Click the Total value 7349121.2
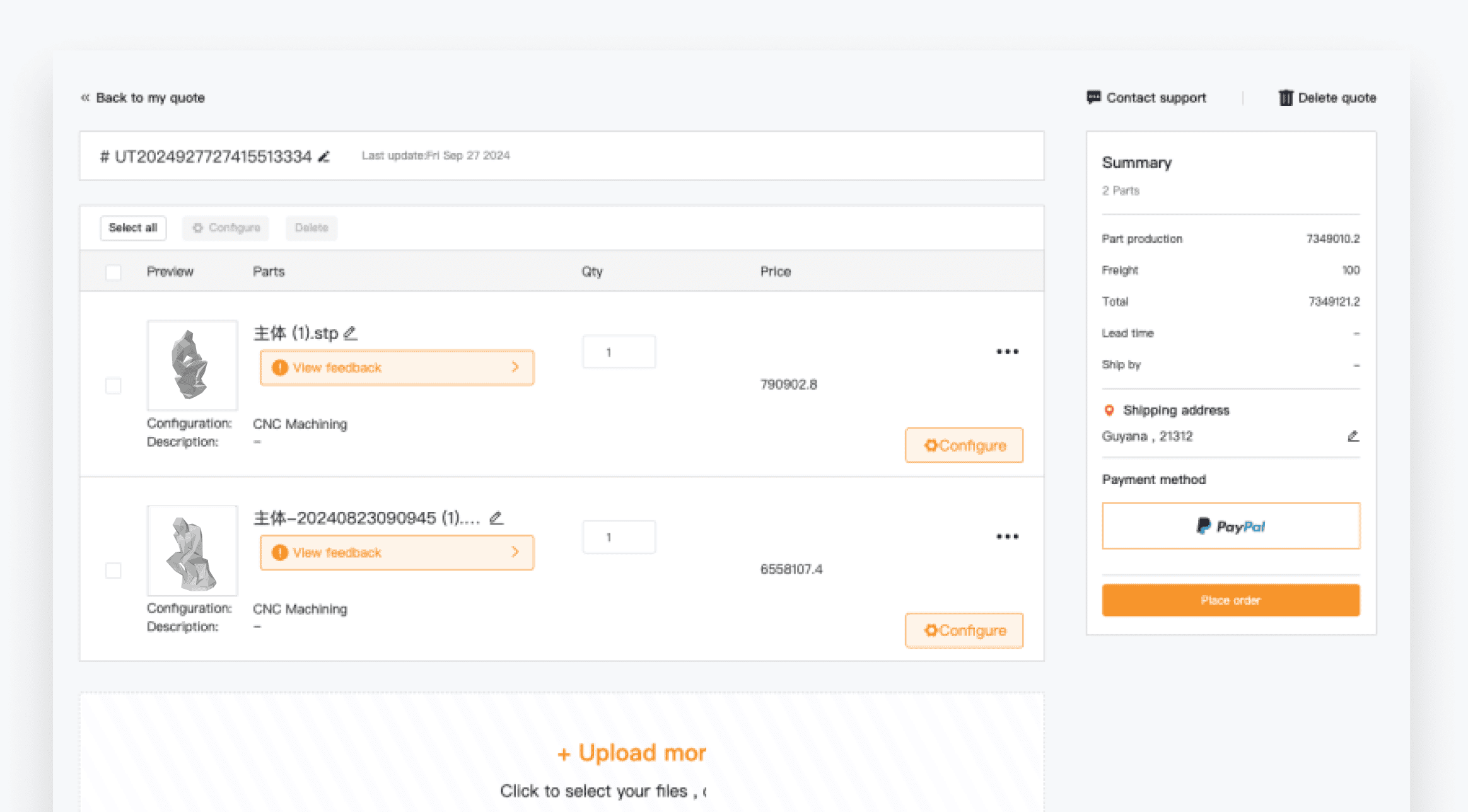Screen dimensions: 1468x812 [x=1334, y=302]
